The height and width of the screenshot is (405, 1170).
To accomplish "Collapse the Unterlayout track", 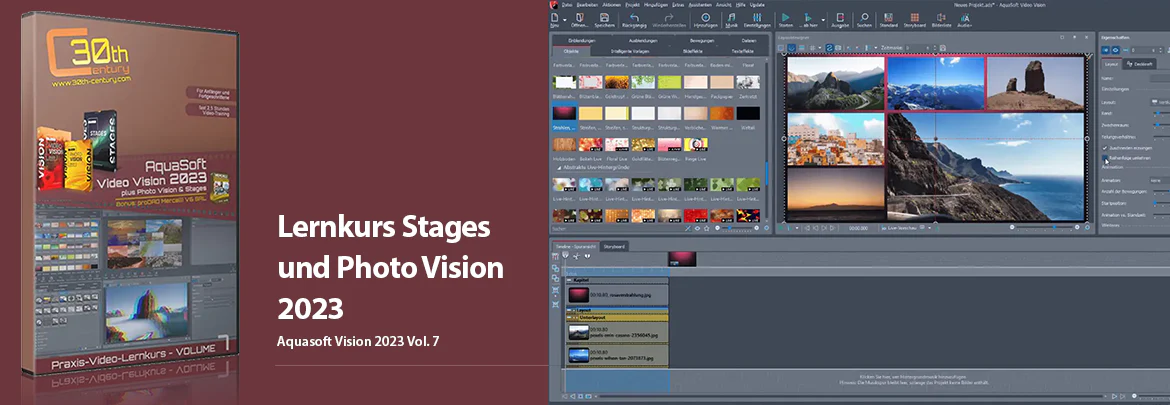I will click(570, 318).
